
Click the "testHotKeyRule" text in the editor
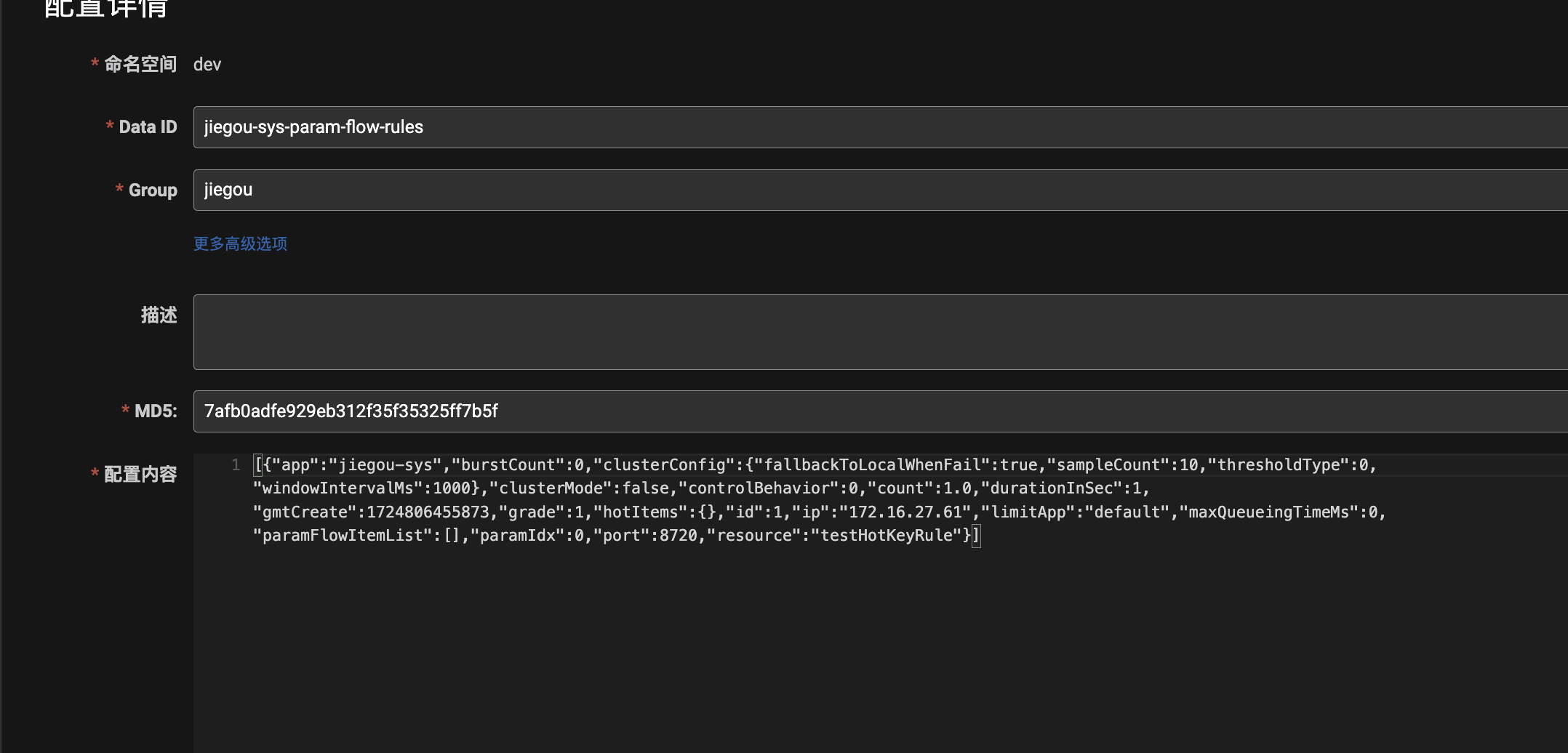pos(887,536)
